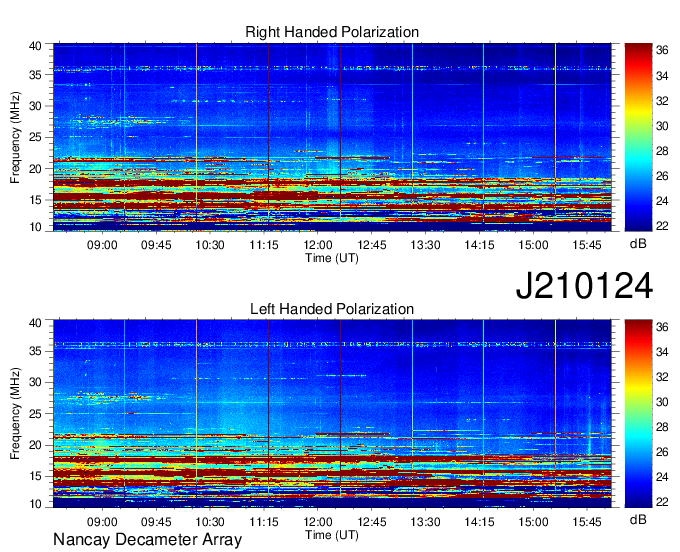Click the 36 value on top color bar

[662, 50]
